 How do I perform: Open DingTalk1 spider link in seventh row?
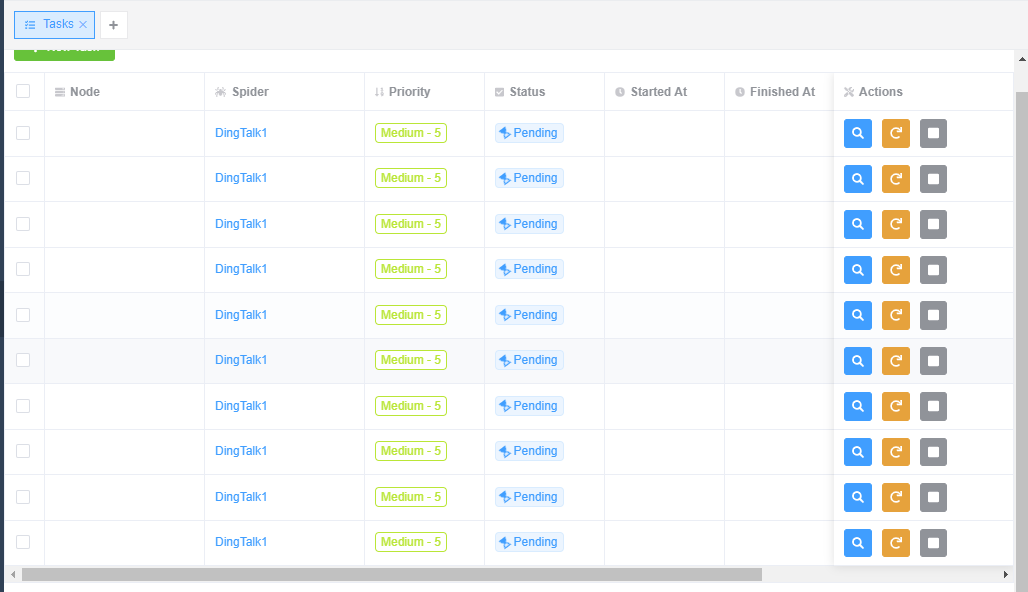[241, 406]
